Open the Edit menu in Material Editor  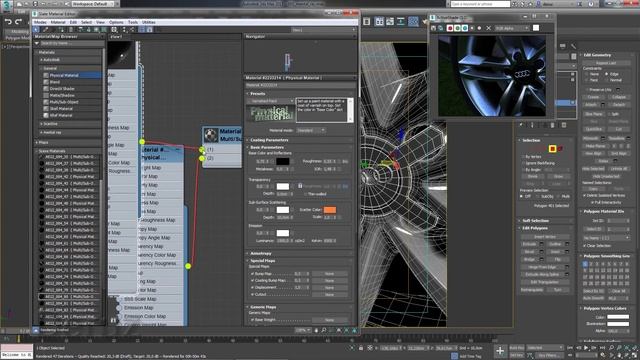click(x=73, y=22)
